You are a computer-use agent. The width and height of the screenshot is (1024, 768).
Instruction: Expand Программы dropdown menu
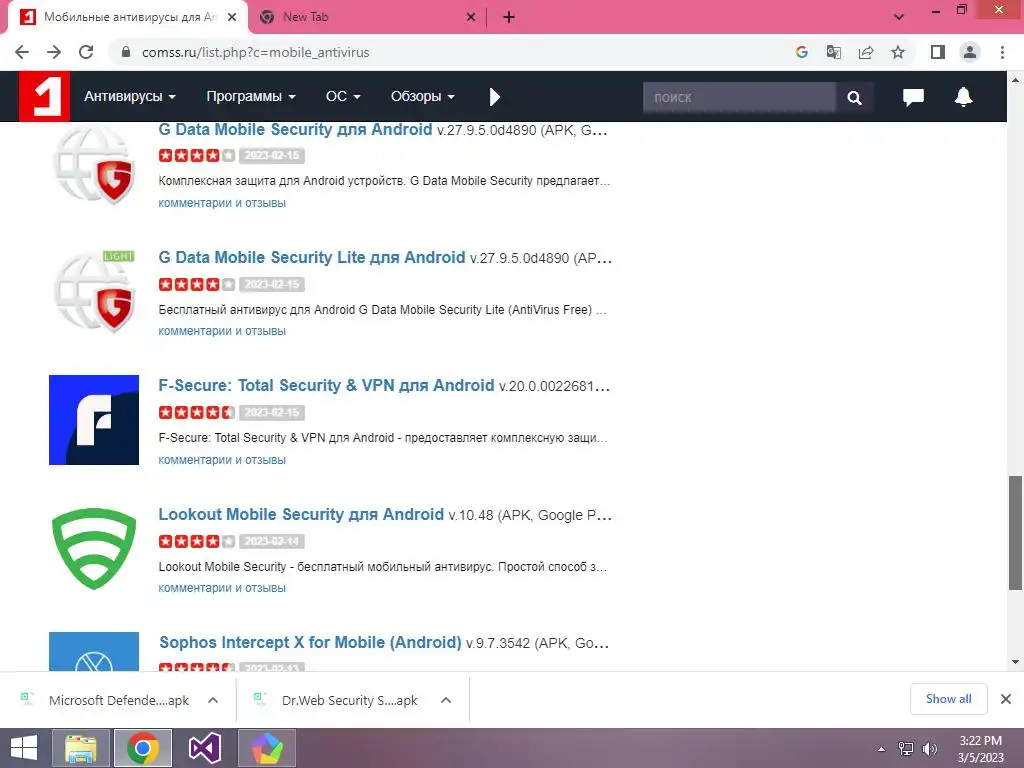[251, 97]
